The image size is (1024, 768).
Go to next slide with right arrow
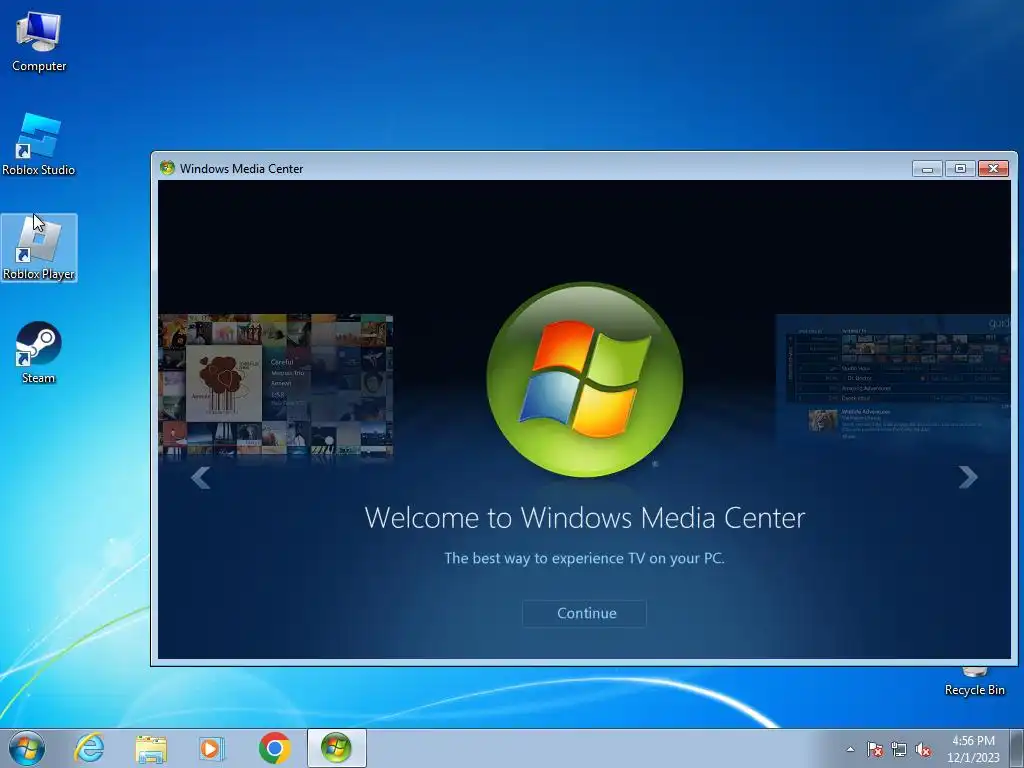[x=968, y=477]
